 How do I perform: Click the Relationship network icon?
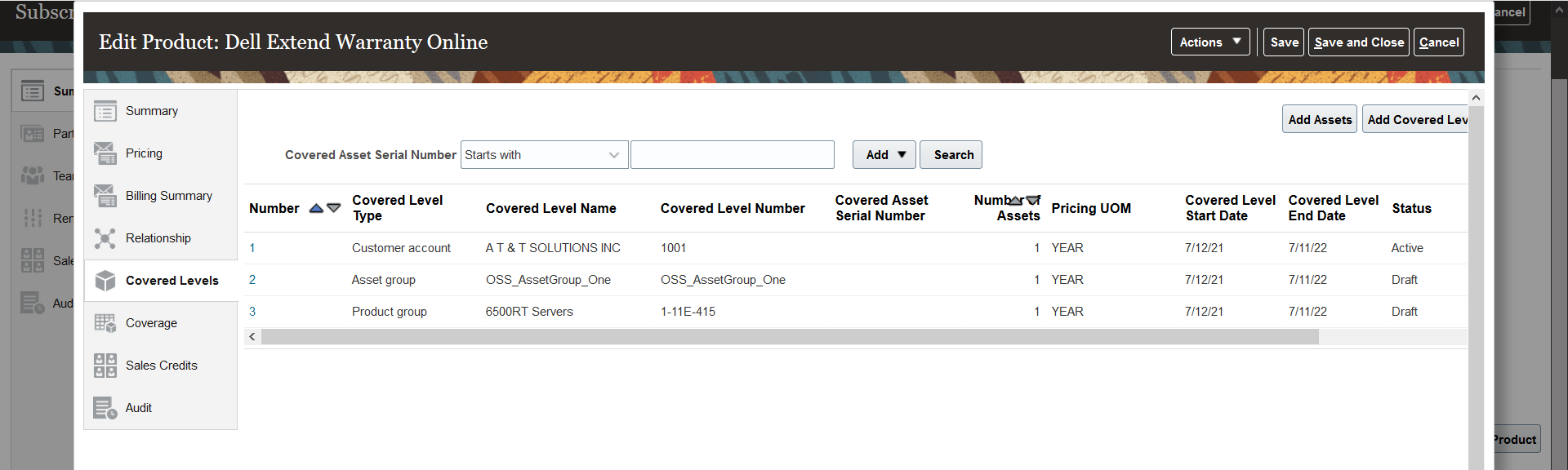coord(105,238)
